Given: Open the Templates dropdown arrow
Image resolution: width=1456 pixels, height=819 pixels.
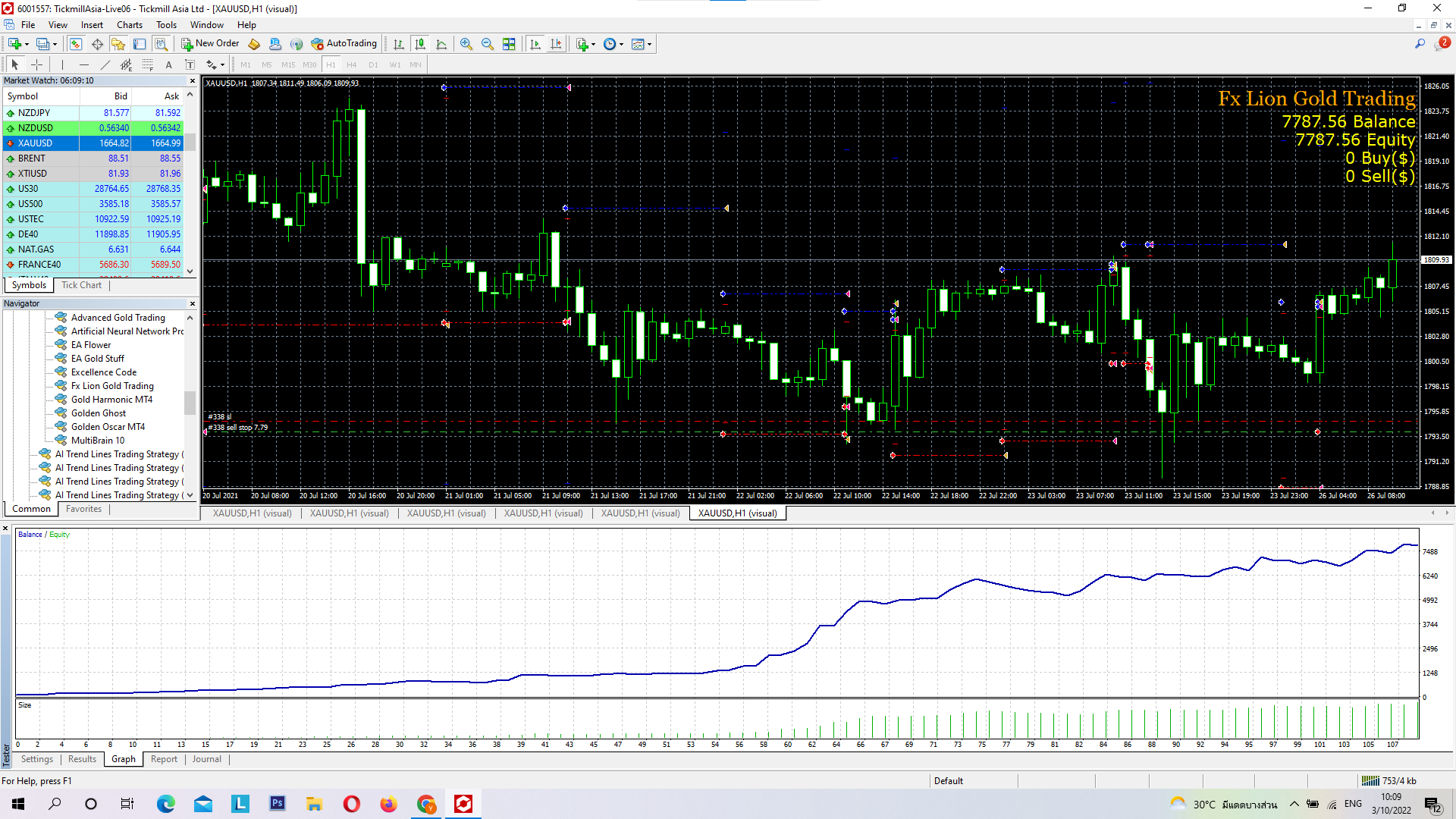Looking at the screenshot, I should pos(650,44).
